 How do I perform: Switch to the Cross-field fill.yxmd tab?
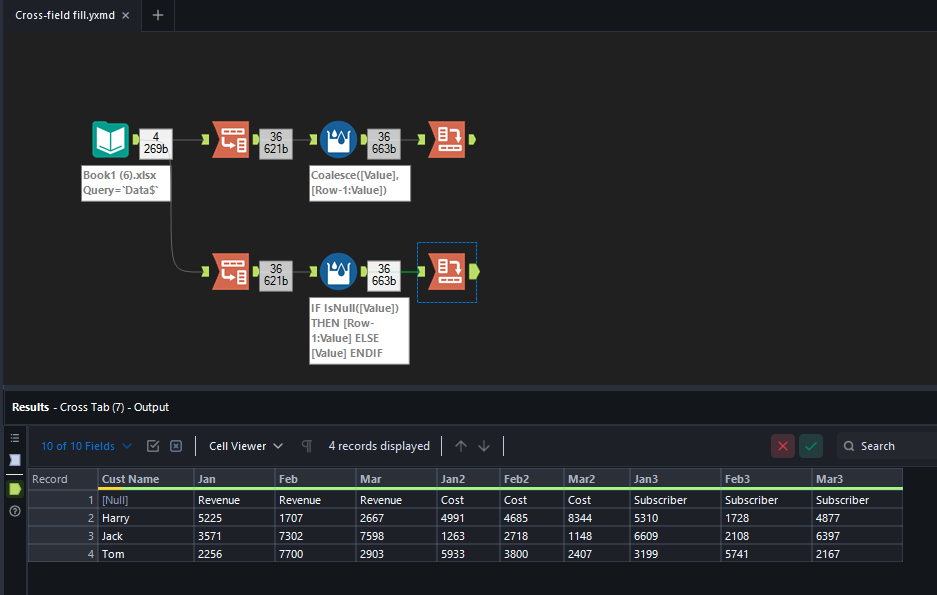coord(65,16)
